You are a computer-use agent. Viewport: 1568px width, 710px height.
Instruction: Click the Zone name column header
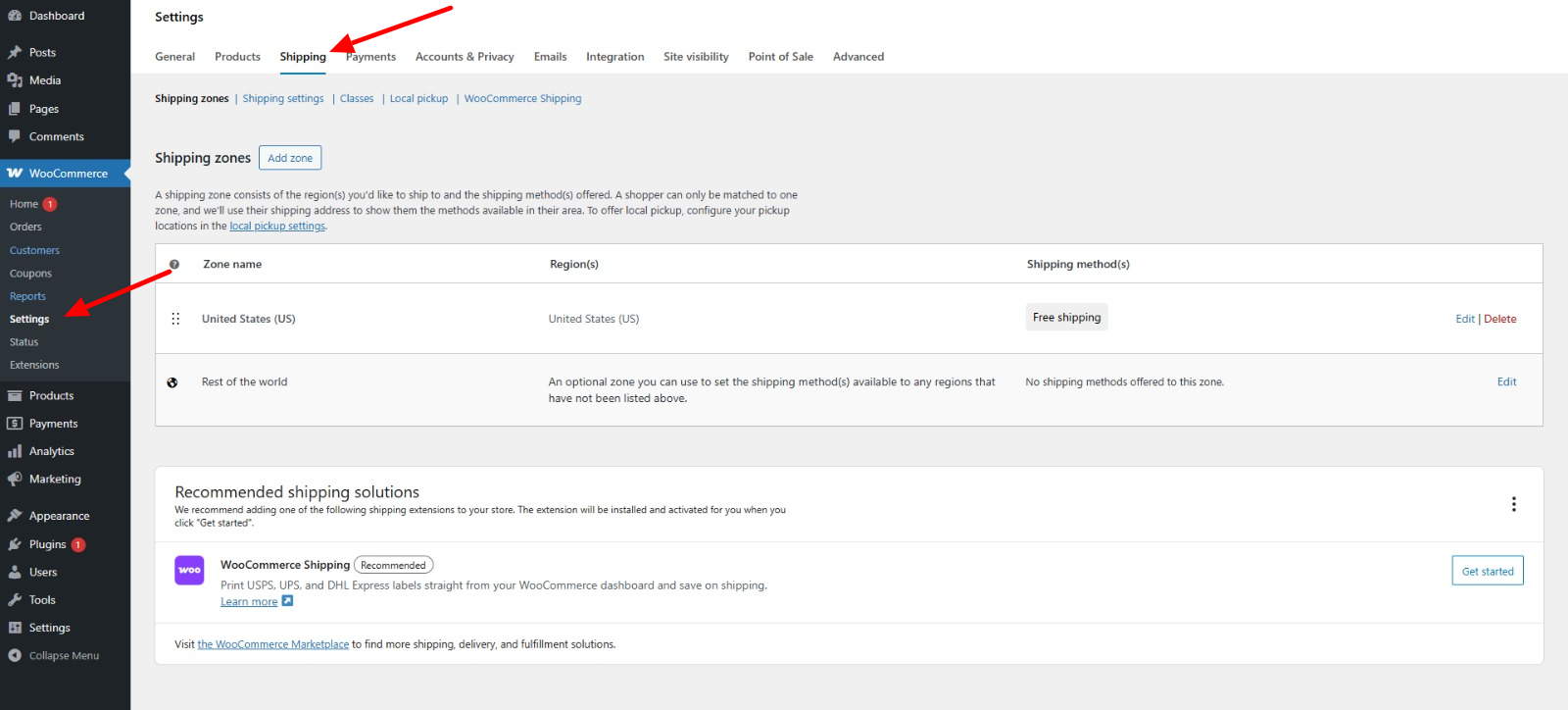coord(232,264)
